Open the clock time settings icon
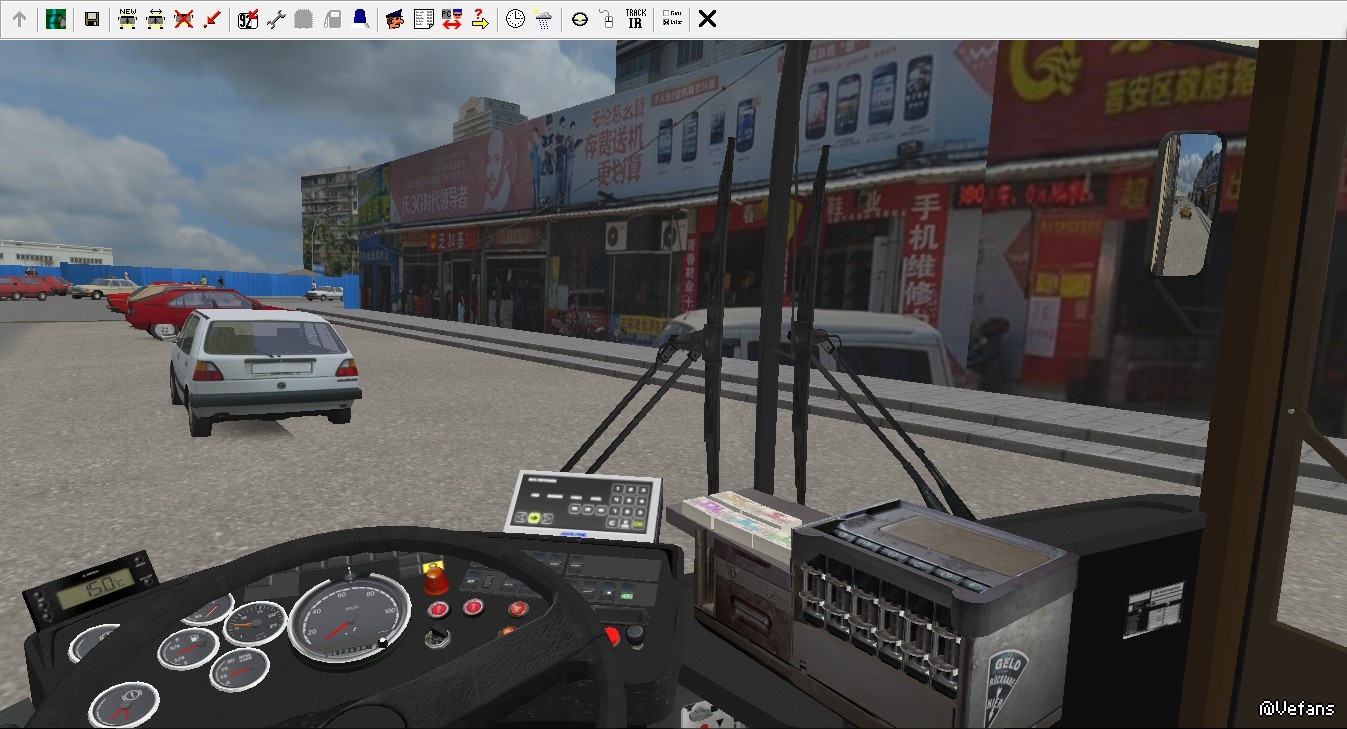1347x729 pixels. [x=515, y=19]
